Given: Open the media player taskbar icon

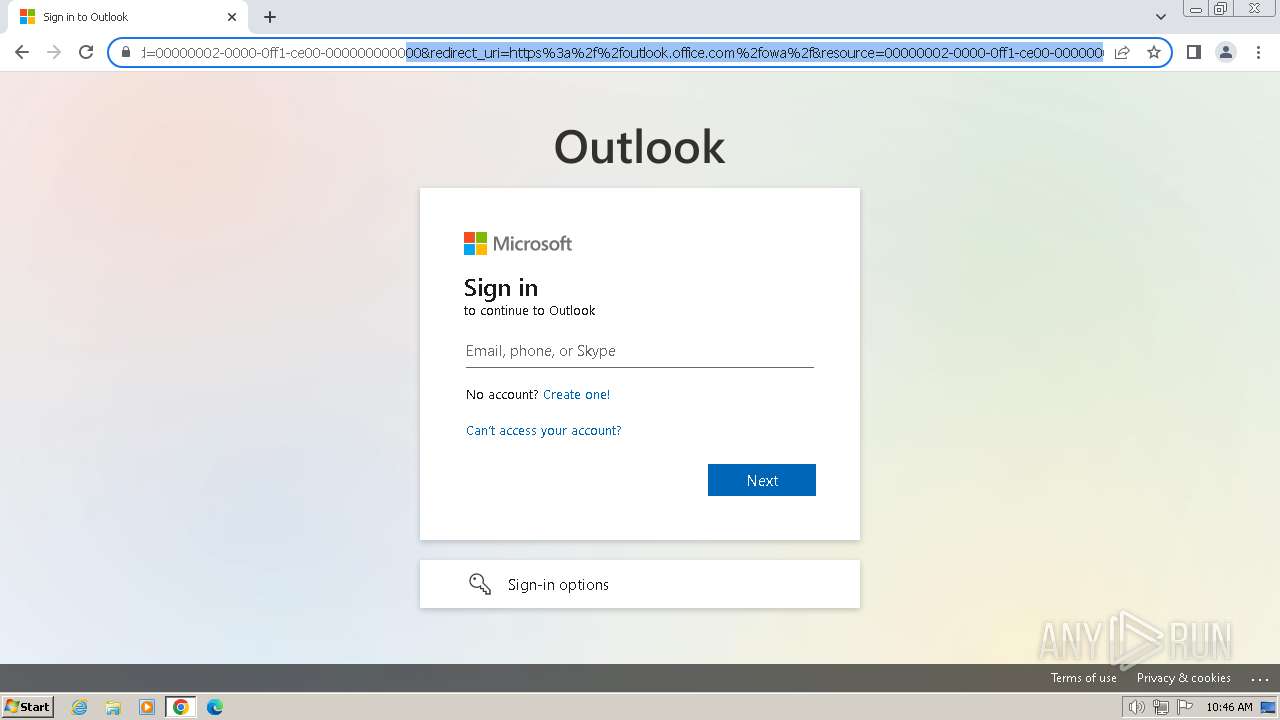Looking at the screenshot, I should point(147,707).
